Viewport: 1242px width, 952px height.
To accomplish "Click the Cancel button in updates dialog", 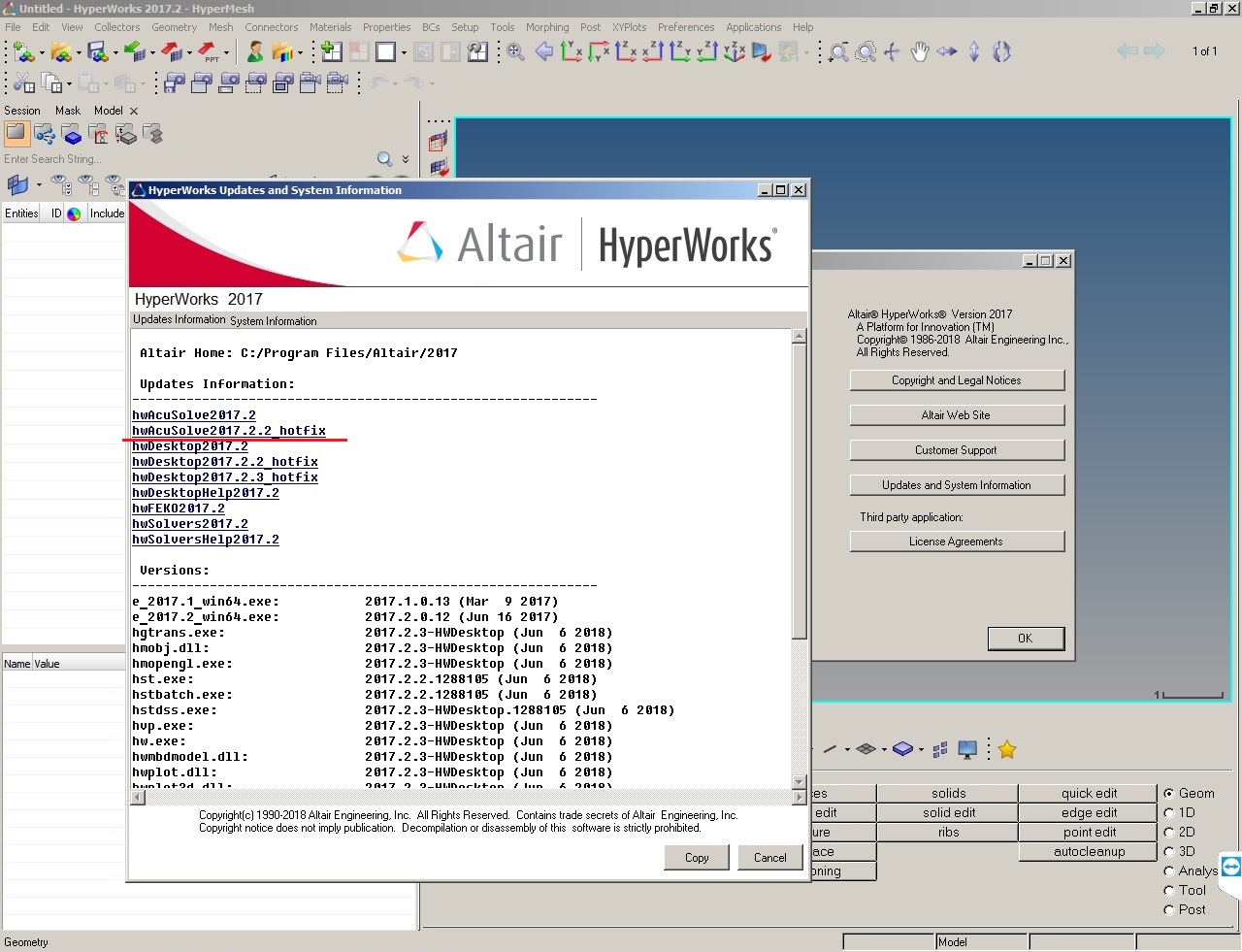I will click(770, 858).
